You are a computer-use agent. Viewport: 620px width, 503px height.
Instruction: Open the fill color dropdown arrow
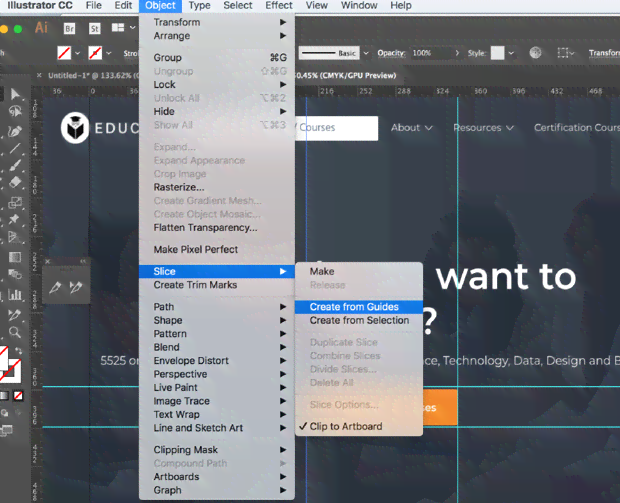78,53
